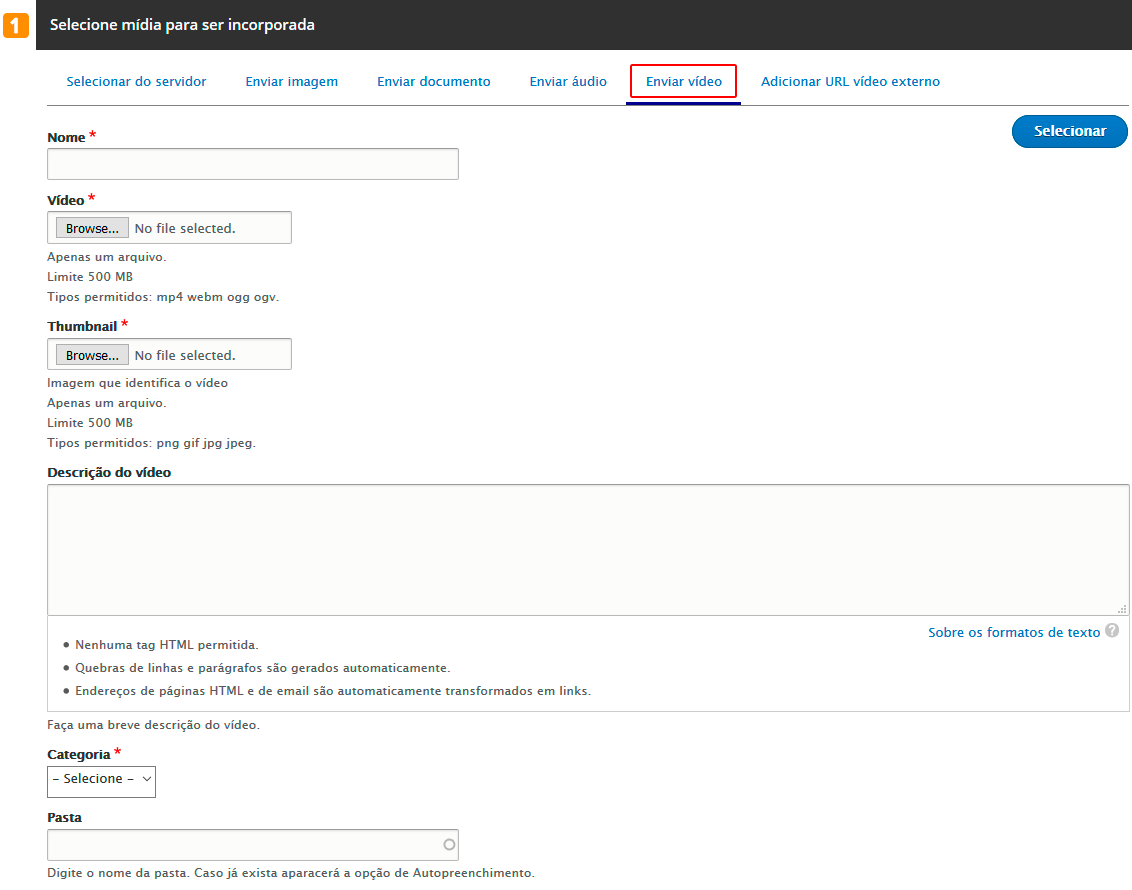The image size is (1132, 890).
Task: Click the 'Selecione mídia para ser incorporada' title
Action: [182, 25]
